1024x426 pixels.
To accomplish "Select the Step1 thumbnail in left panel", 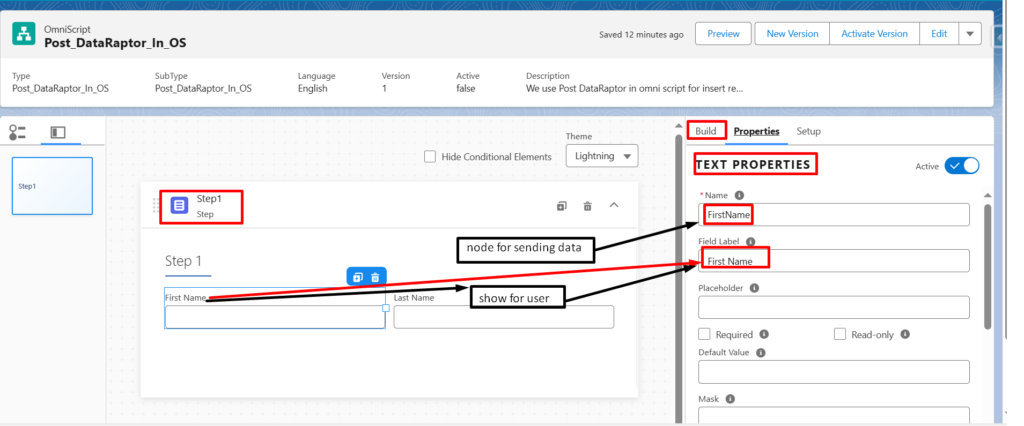I will pos(52,186).
